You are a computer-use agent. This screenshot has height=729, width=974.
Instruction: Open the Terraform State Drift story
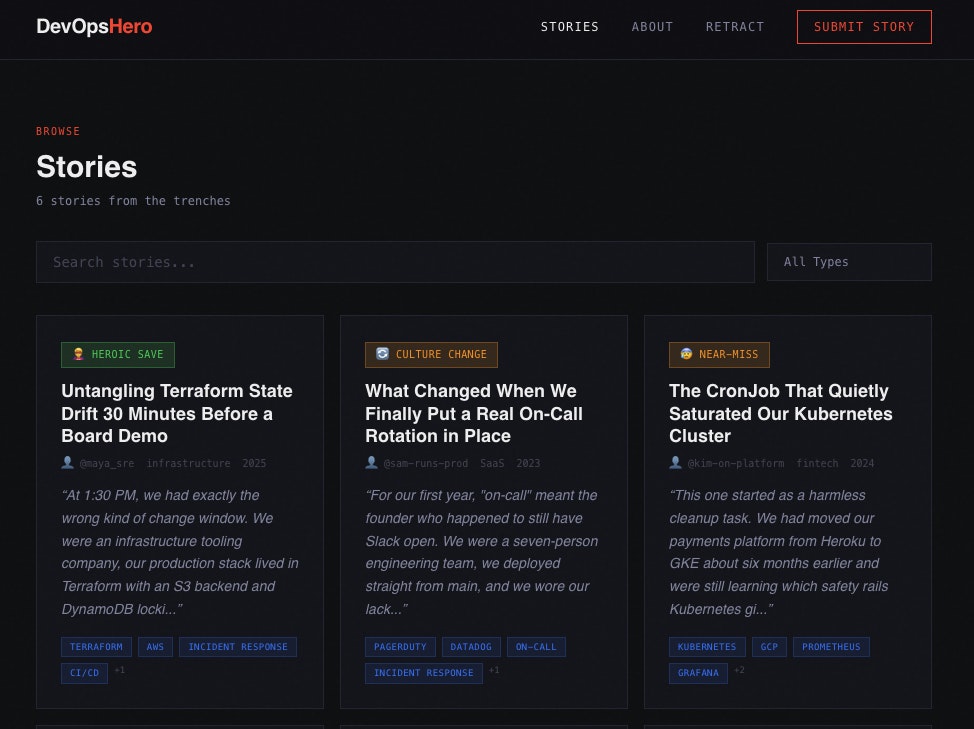(x=177, y=413)
